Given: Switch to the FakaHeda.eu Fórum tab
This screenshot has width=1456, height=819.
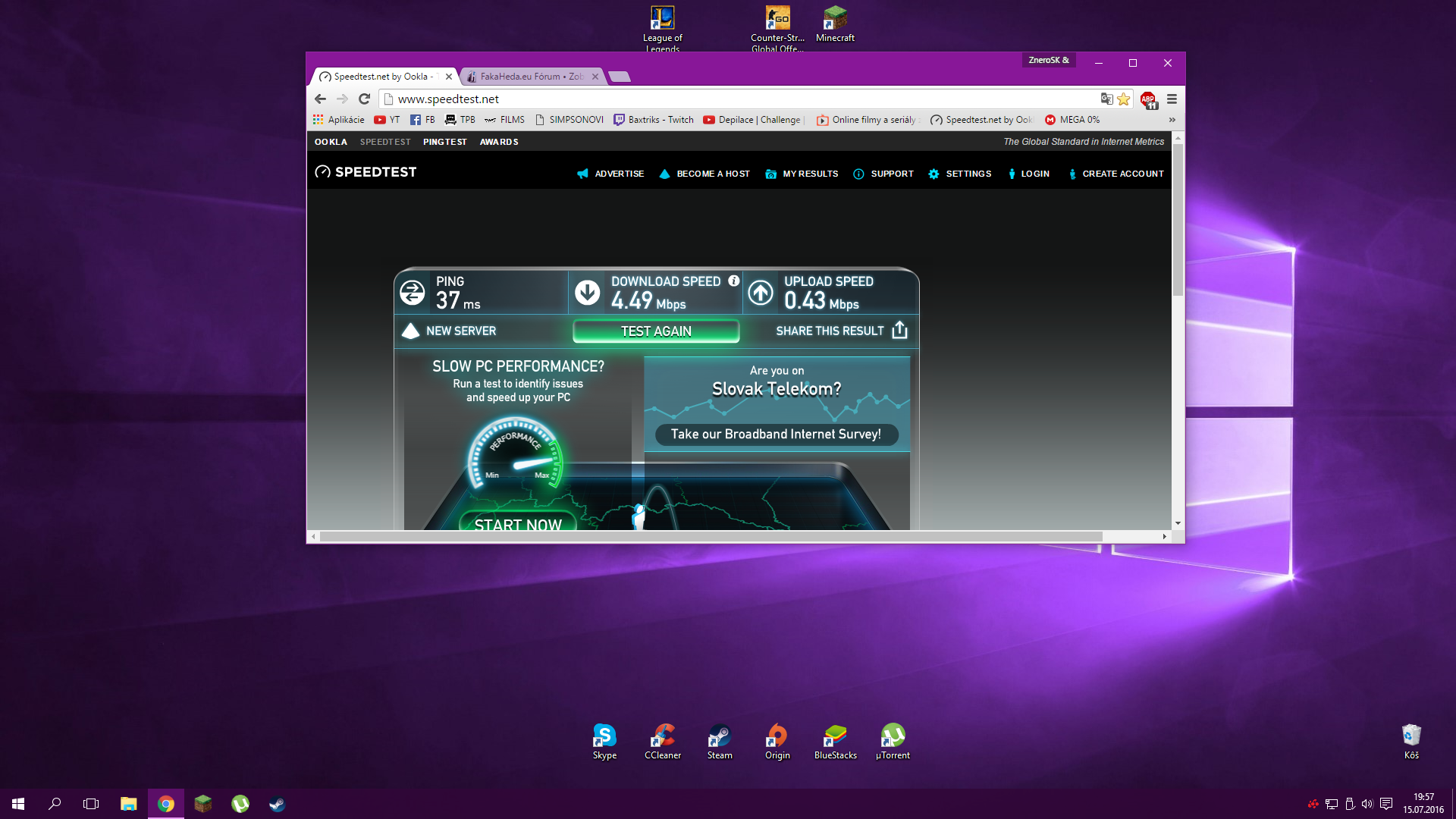Looking at the screenshot, I should point(532,77).
